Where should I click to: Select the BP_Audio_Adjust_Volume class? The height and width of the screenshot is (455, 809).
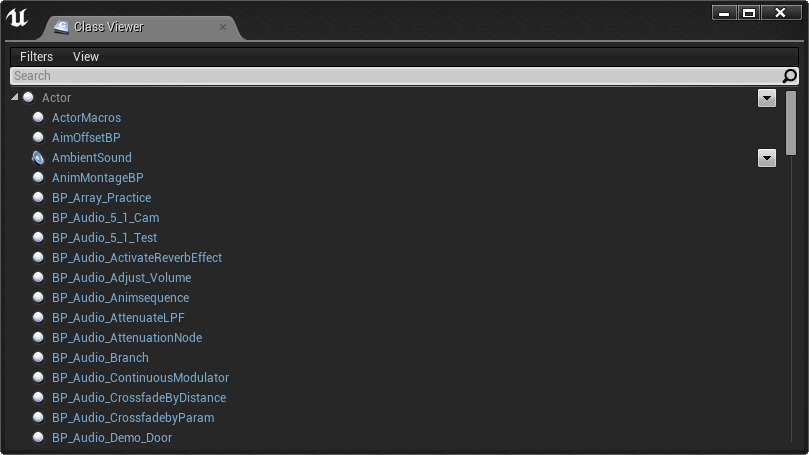(x=121, y=278)
